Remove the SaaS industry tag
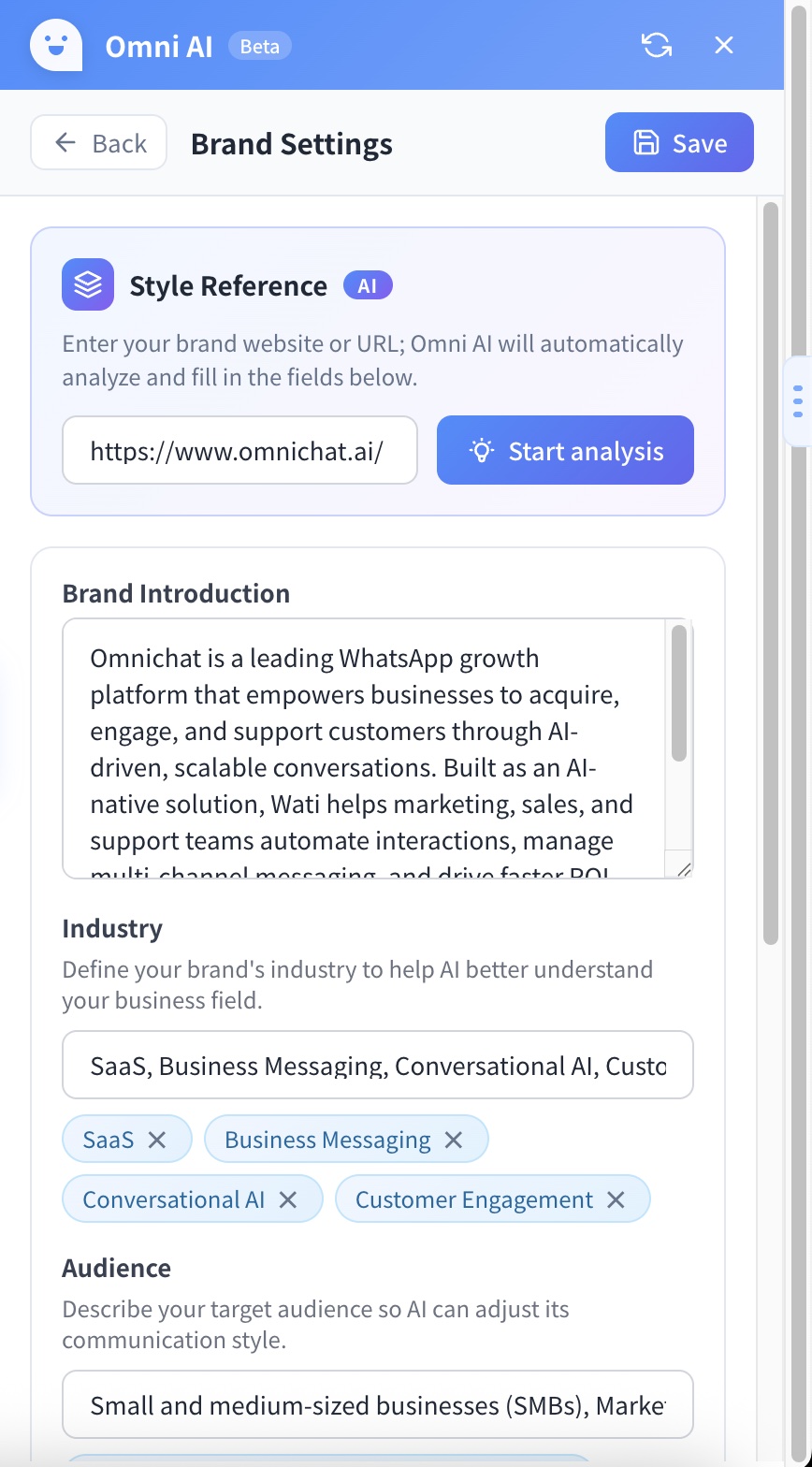 pyautogui.click(x=157, y=1140)
